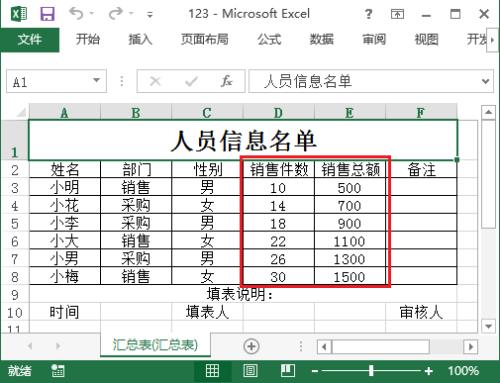Show more ribbon tabs arrow
Image resolution: width=500 pixels, height=383 pixels.
pyautogui.click(x=493, y=40)
